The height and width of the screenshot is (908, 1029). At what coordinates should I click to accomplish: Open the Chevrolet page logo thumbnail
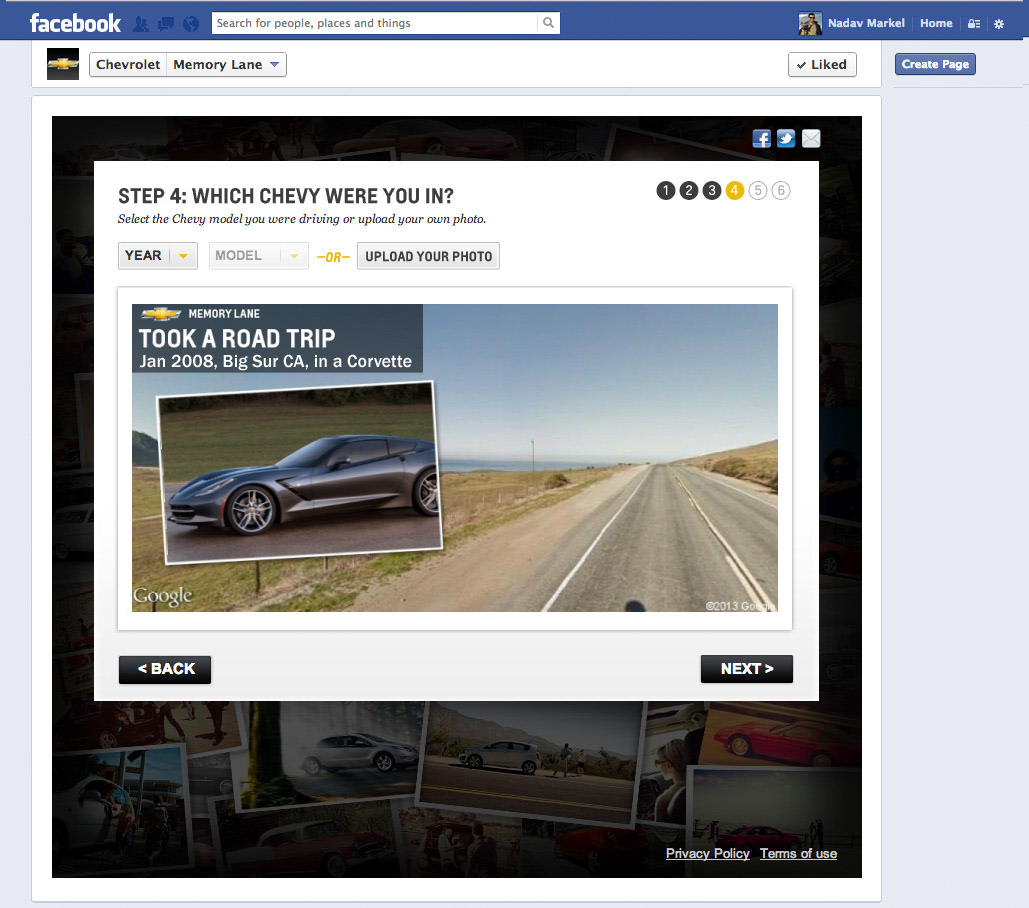pos(63,64)
